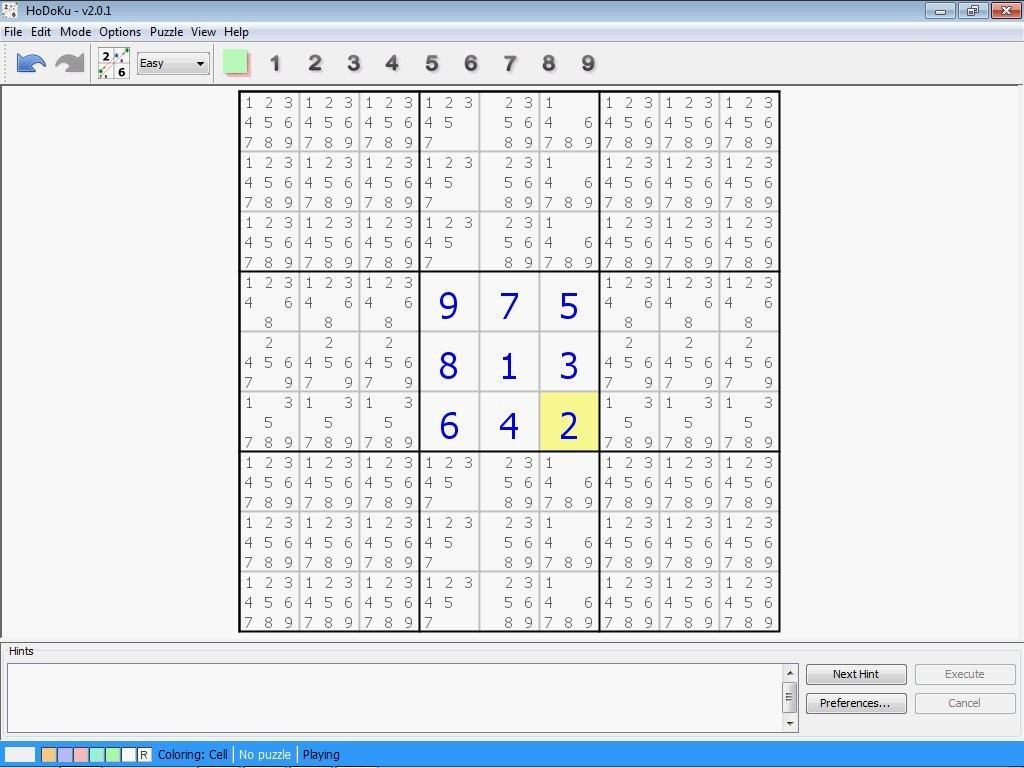Click the grey Redo arrow

[x=70, y=63]
